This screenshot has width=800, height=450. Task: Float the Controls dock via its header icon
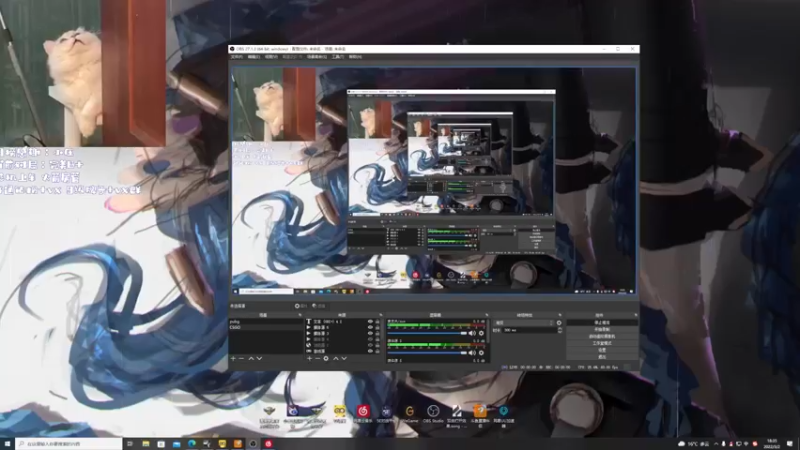[x=635, y=315]
